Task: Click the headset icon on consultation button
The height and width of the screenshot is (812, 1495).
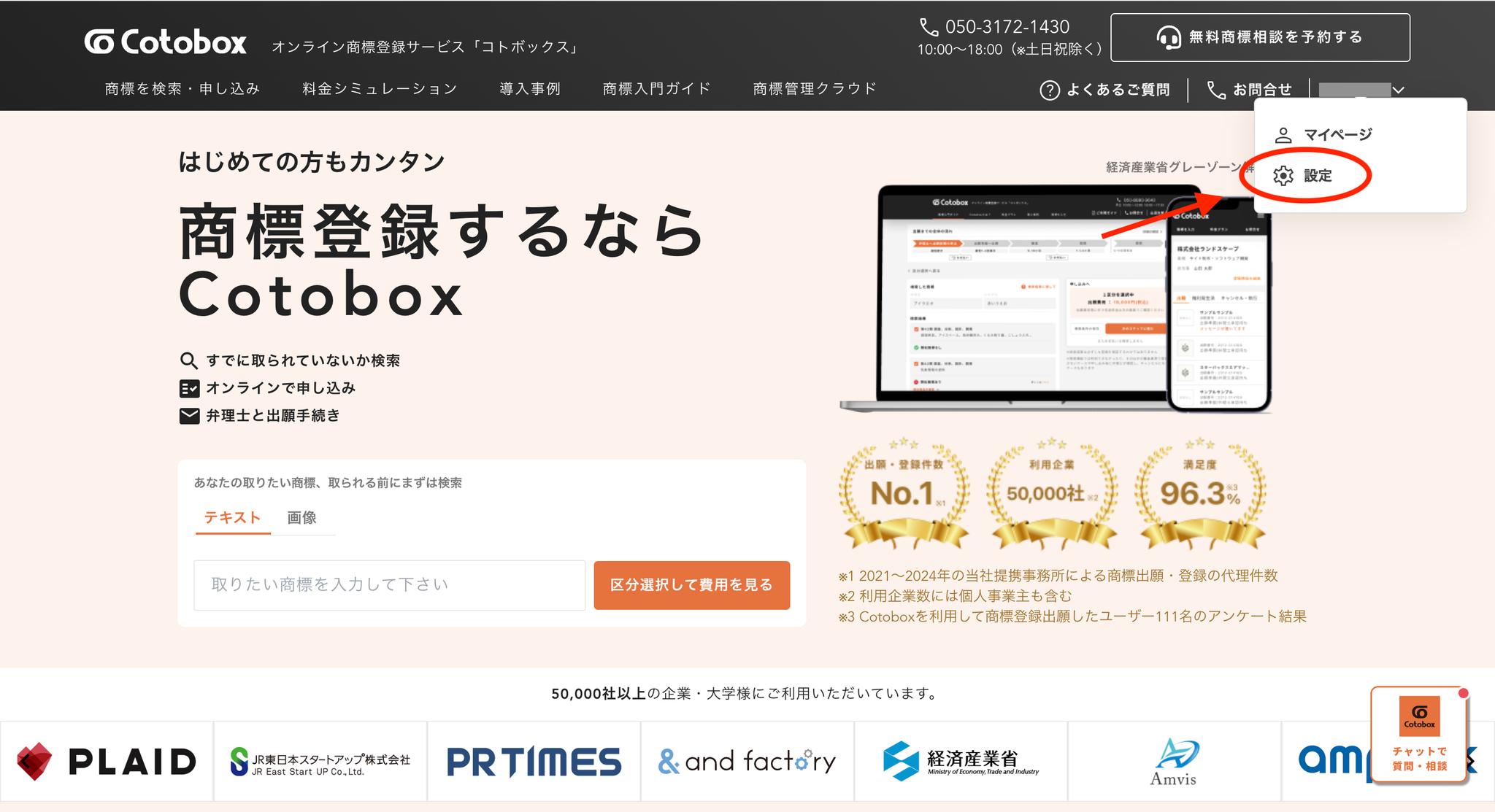Action: 1169,37
